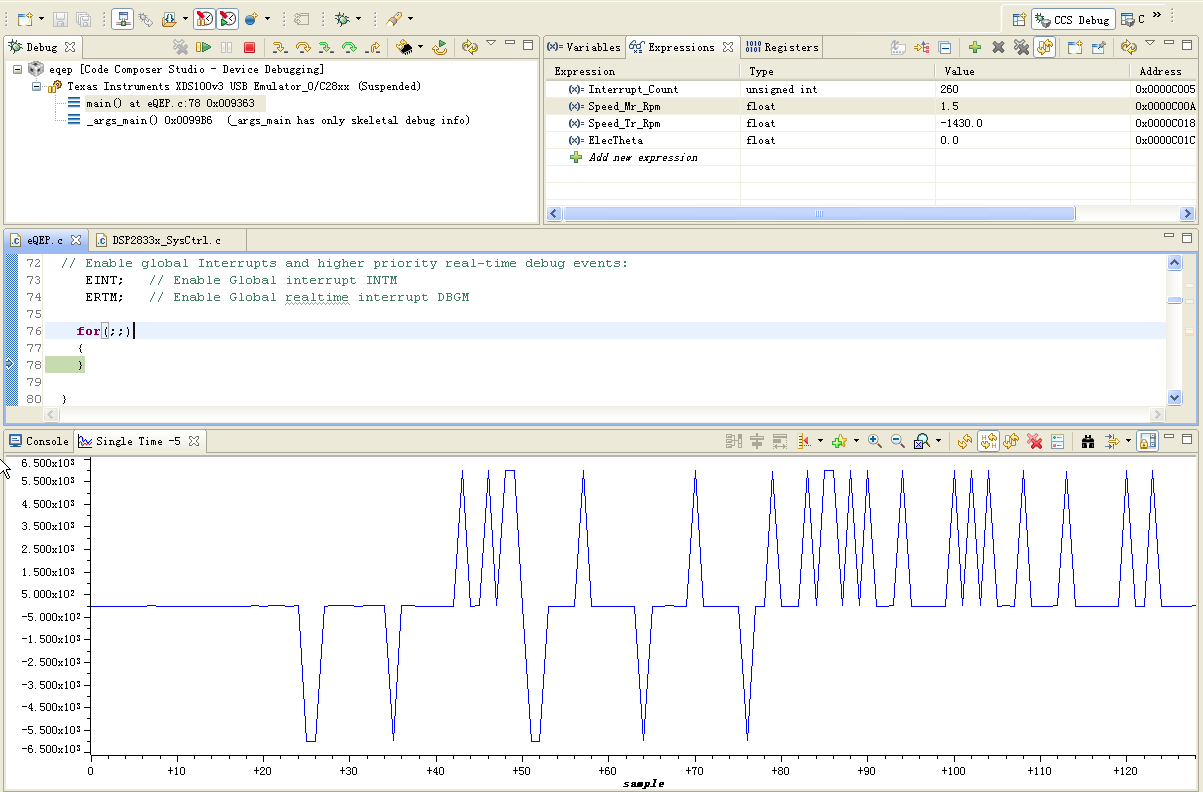
Task: Click the graph Zoom In magnifier
Action: point(875,441)
